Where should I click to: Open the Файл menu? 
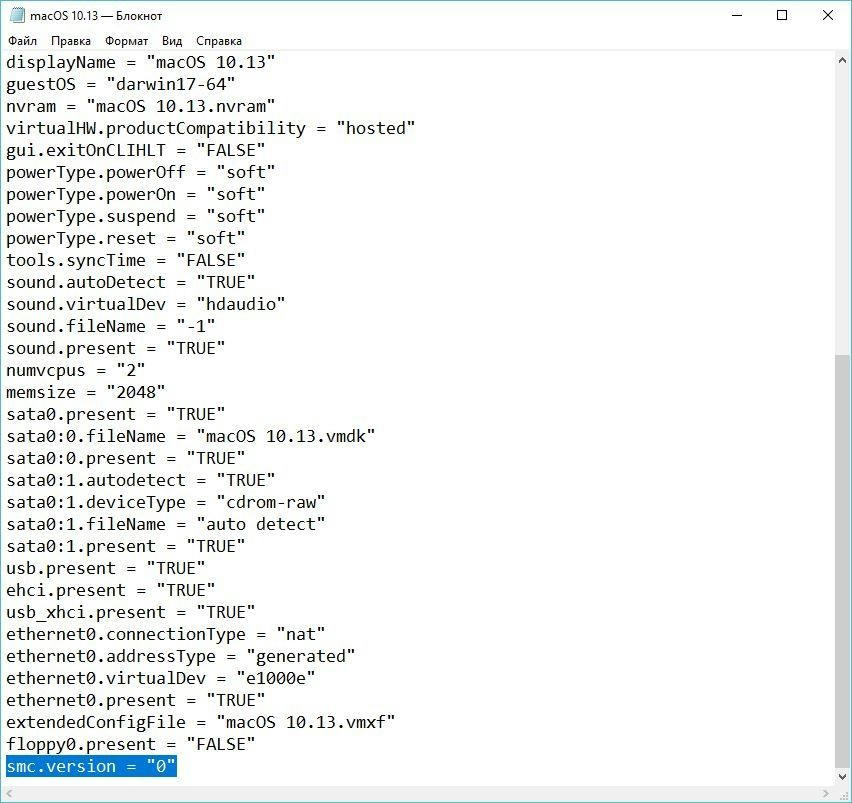[x=23, y=41]
